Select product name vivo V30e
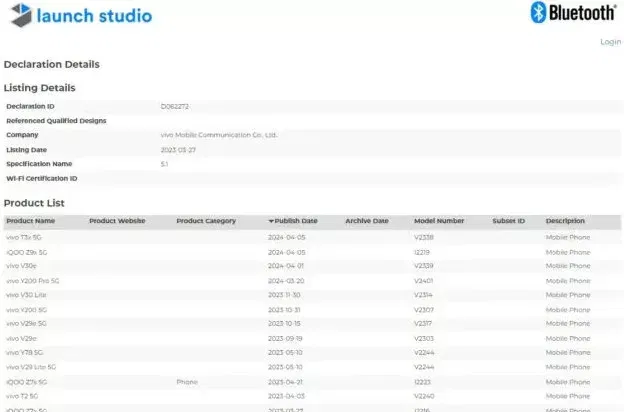624x412 pixels. click(x=21, y=266)
